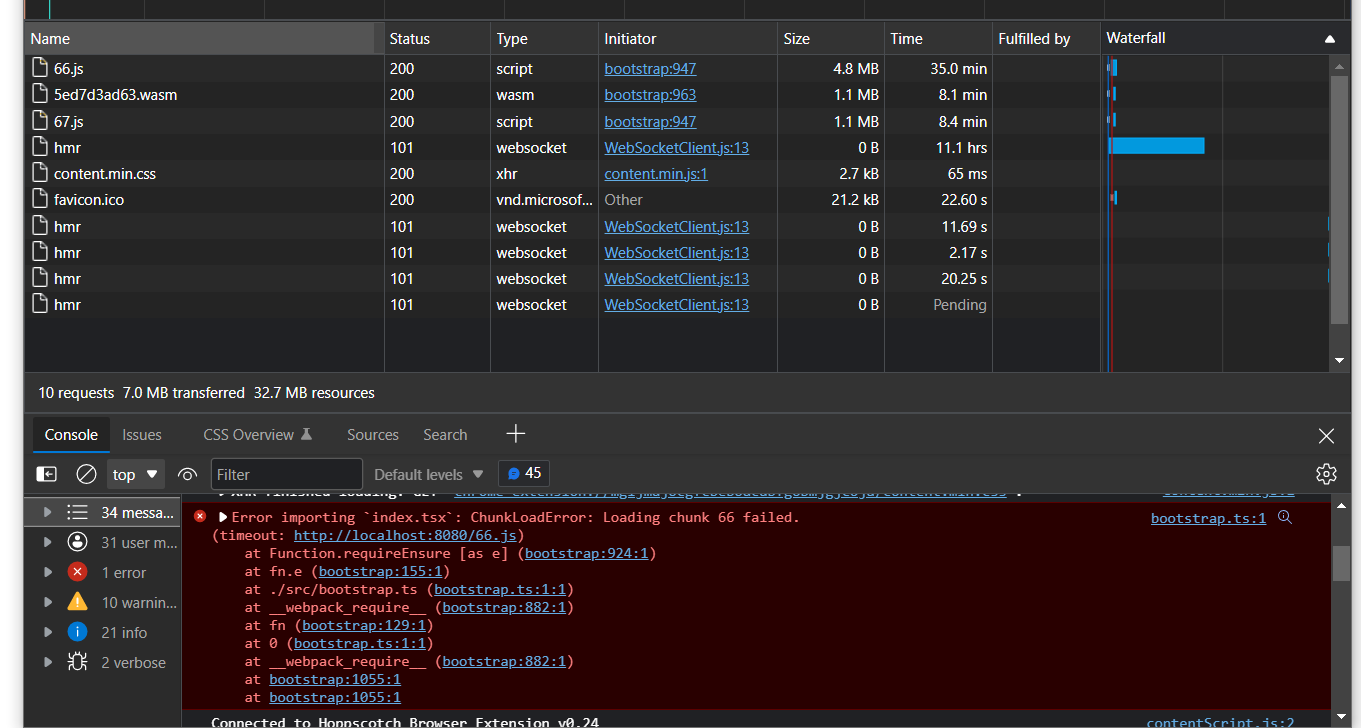Expand the ChunkLoadError message details

pos(224,517)
